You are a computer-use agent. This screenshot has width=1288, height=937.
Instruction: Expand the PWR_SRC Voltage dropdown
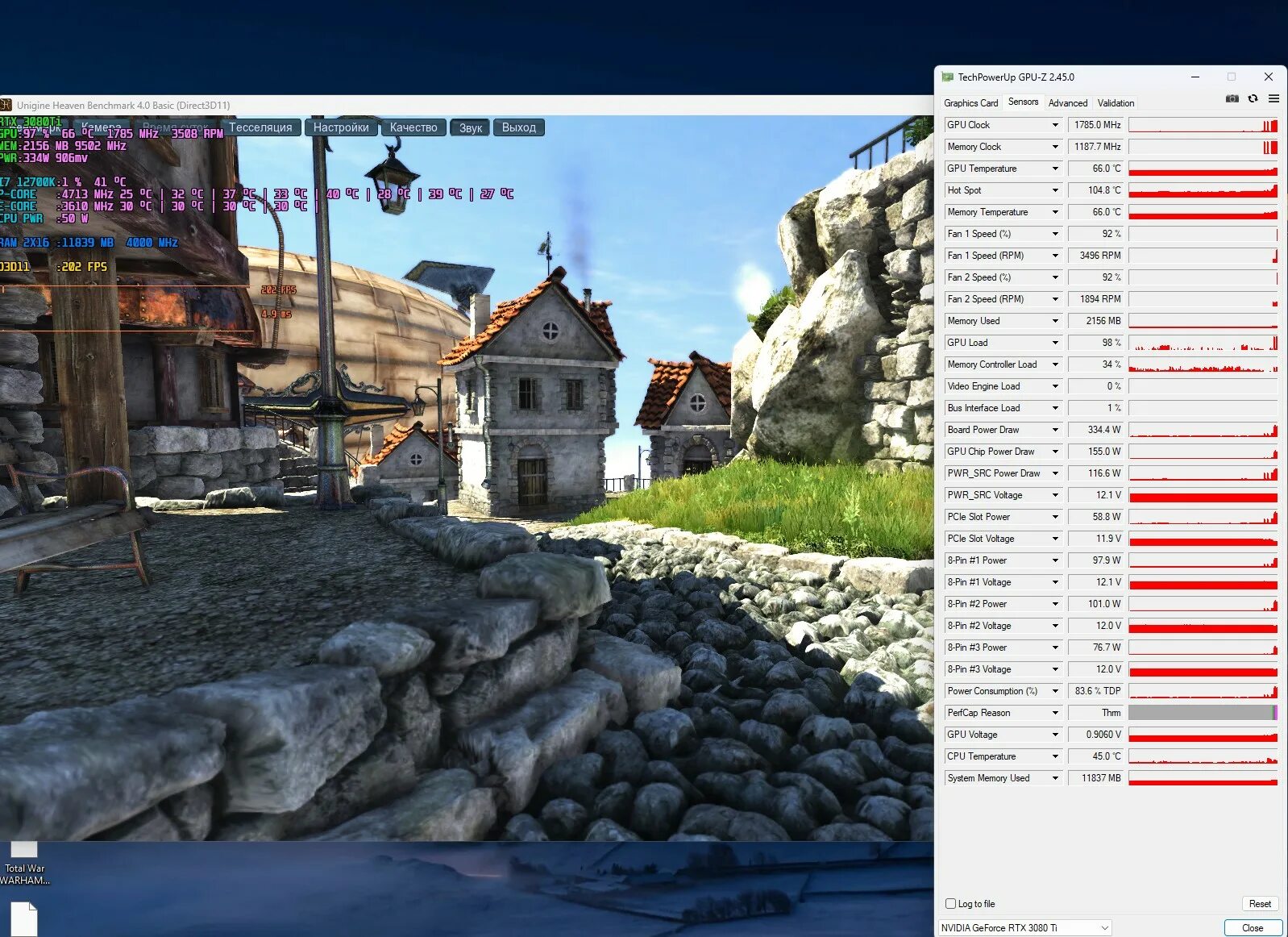pos(1055,495)
